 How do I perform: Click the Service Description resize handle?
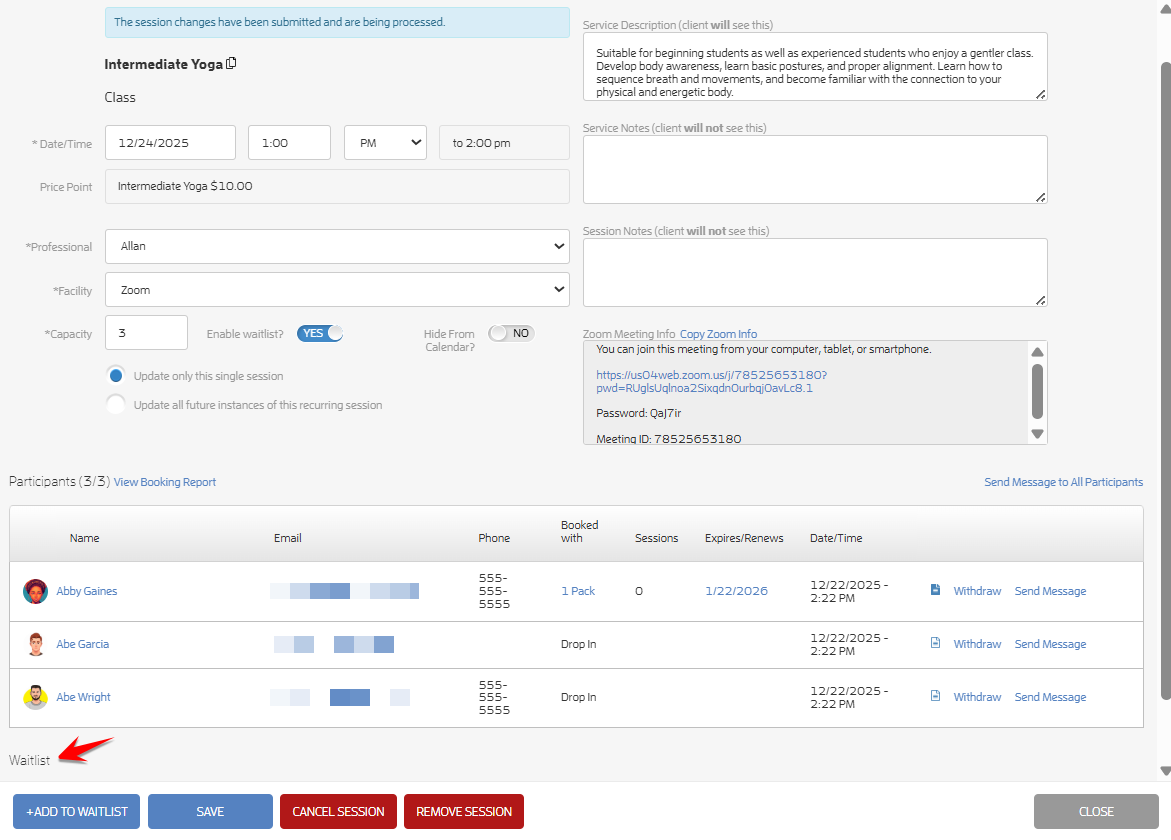(x=1040, y=94)
